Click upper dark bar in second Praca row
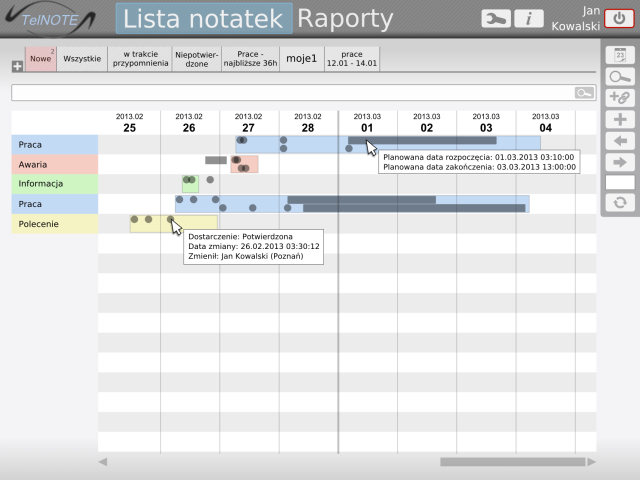The image size is (640, 480). [x=362, y=200]
